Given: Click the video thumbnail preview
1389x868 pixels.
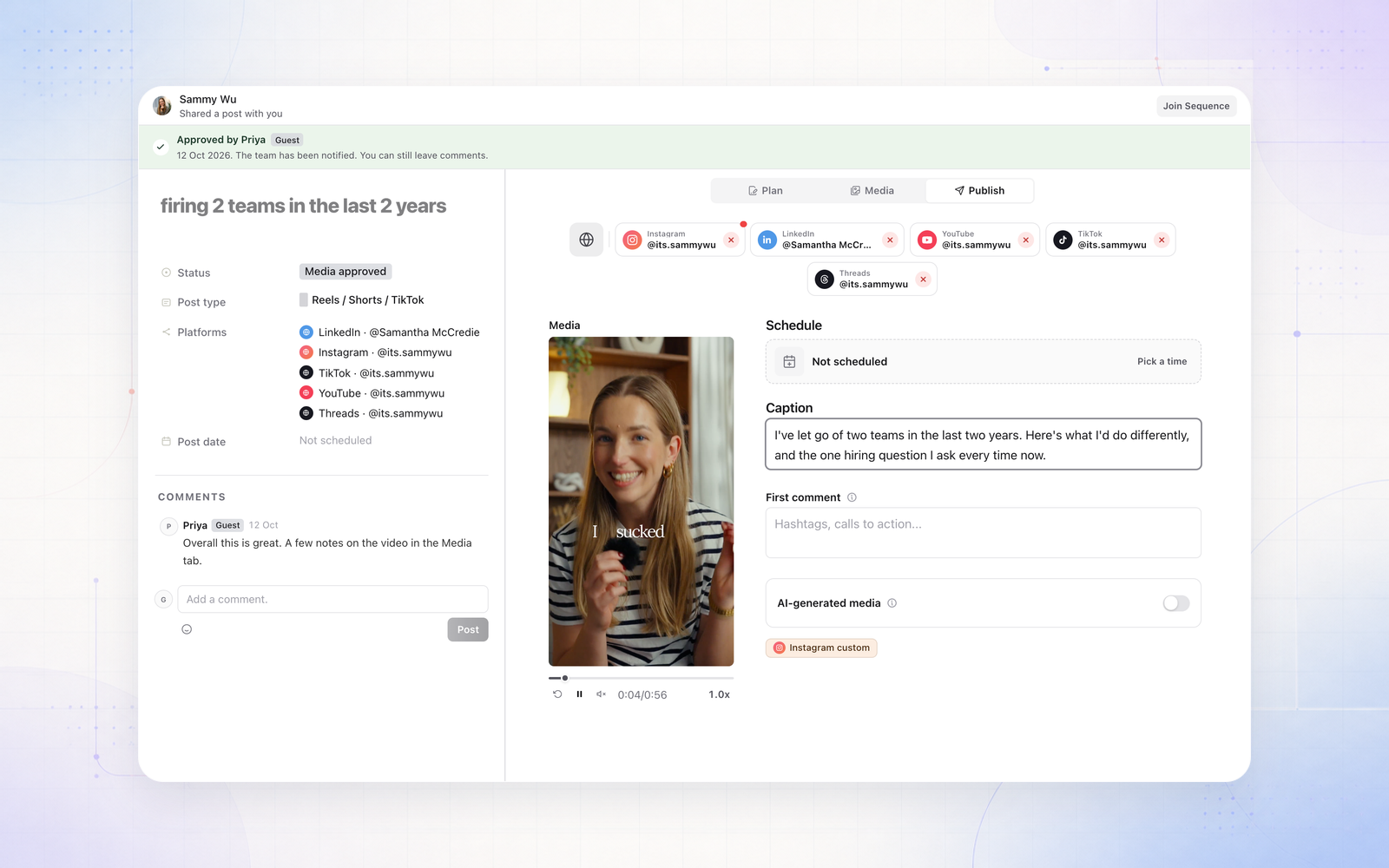Looking at the screenshot, I should coord(641,501).
